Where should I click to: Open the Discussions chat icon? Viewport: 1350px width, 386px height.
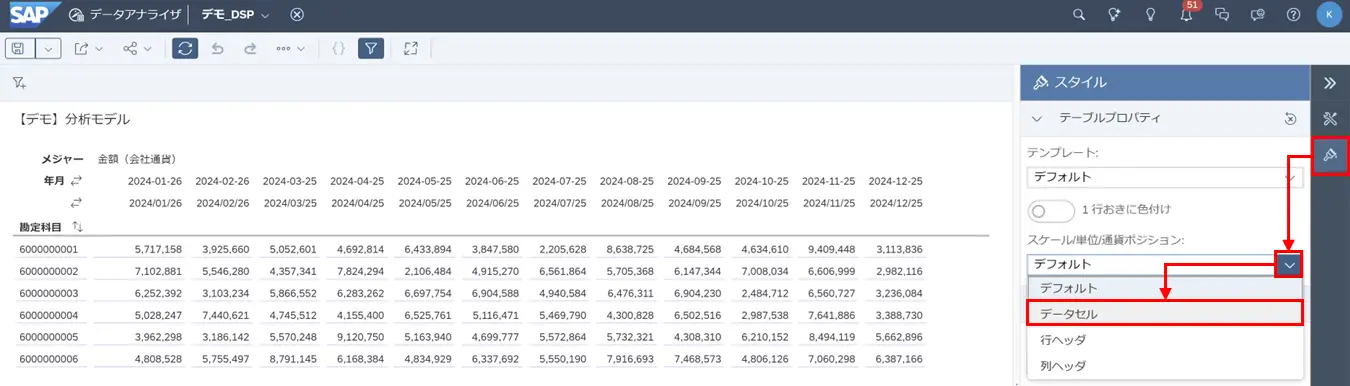coord(1221,15)
